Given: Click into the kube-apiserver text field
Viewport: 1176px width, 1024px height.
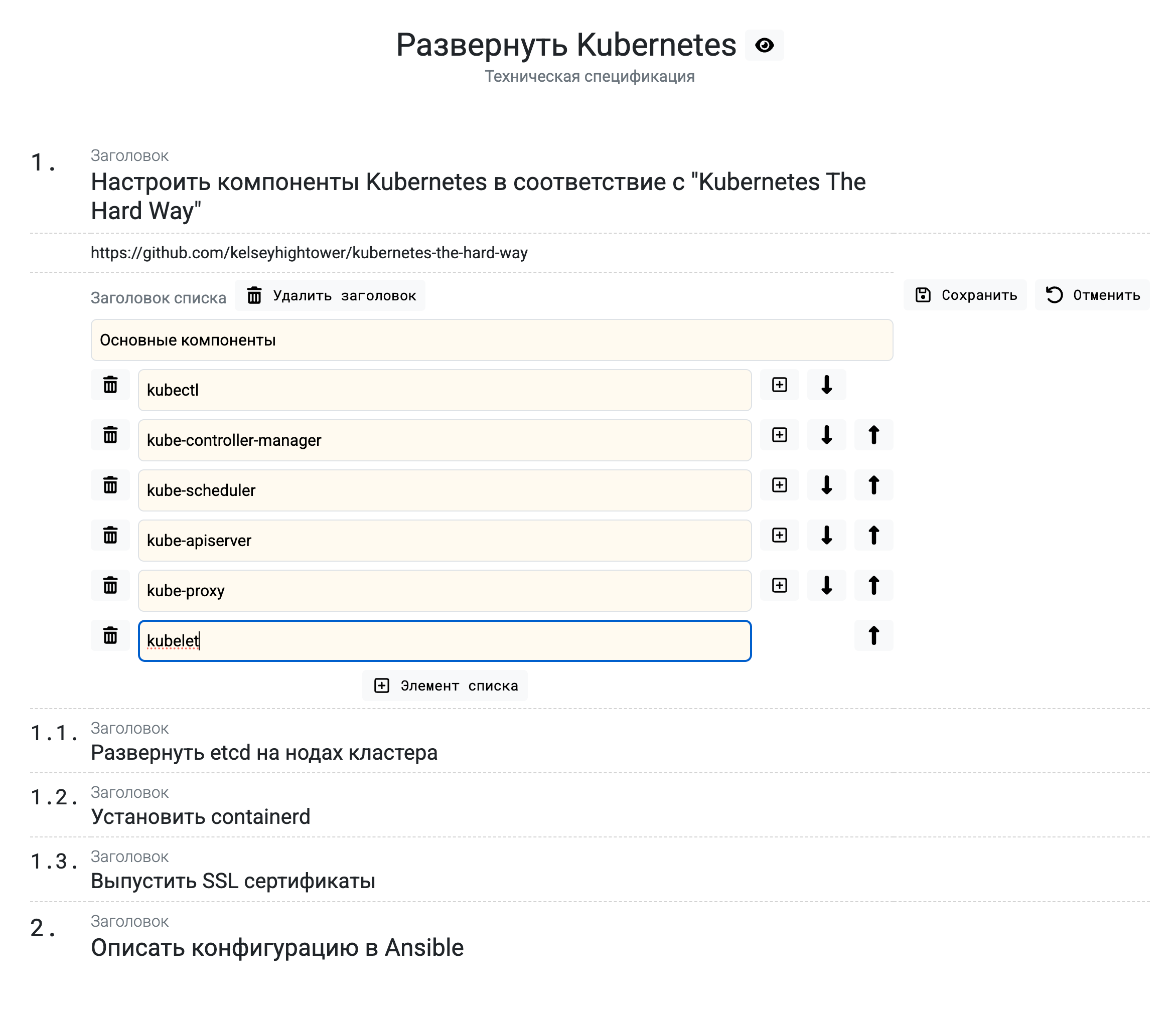Looking at the screenshot, I should (x=444, y=541).
